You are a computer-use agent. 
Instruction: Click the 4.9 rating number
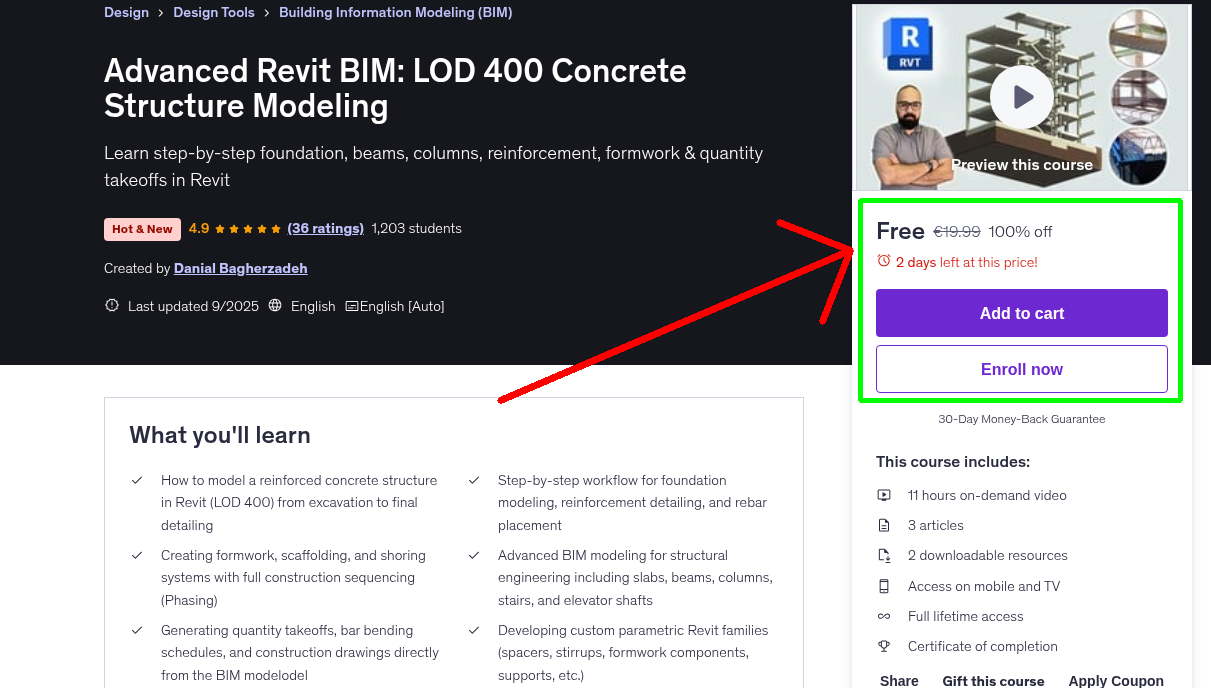pyautogui.click(x=199, y=228)
